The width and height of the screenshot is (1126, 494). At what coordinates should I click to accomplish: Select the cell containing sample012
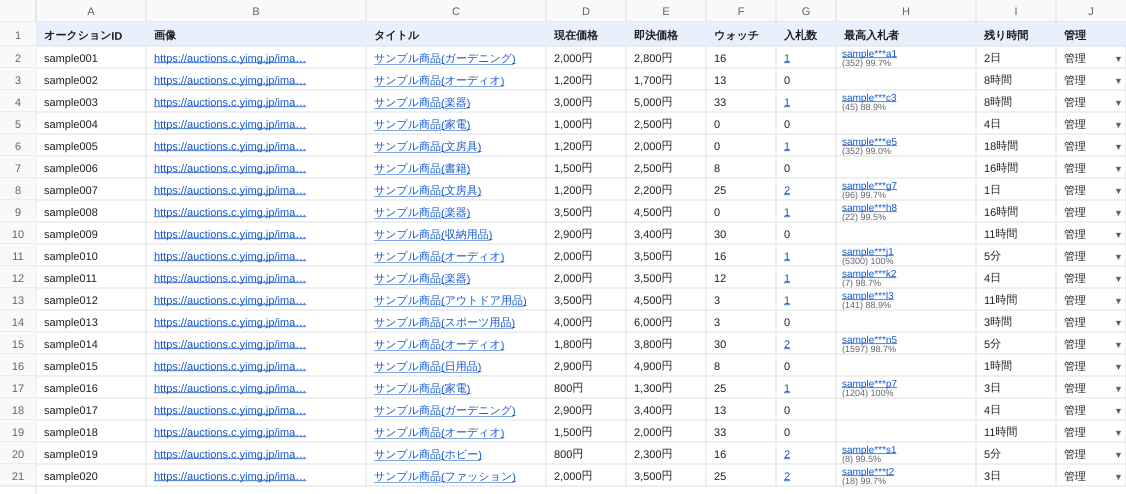[x=91, y=300]
